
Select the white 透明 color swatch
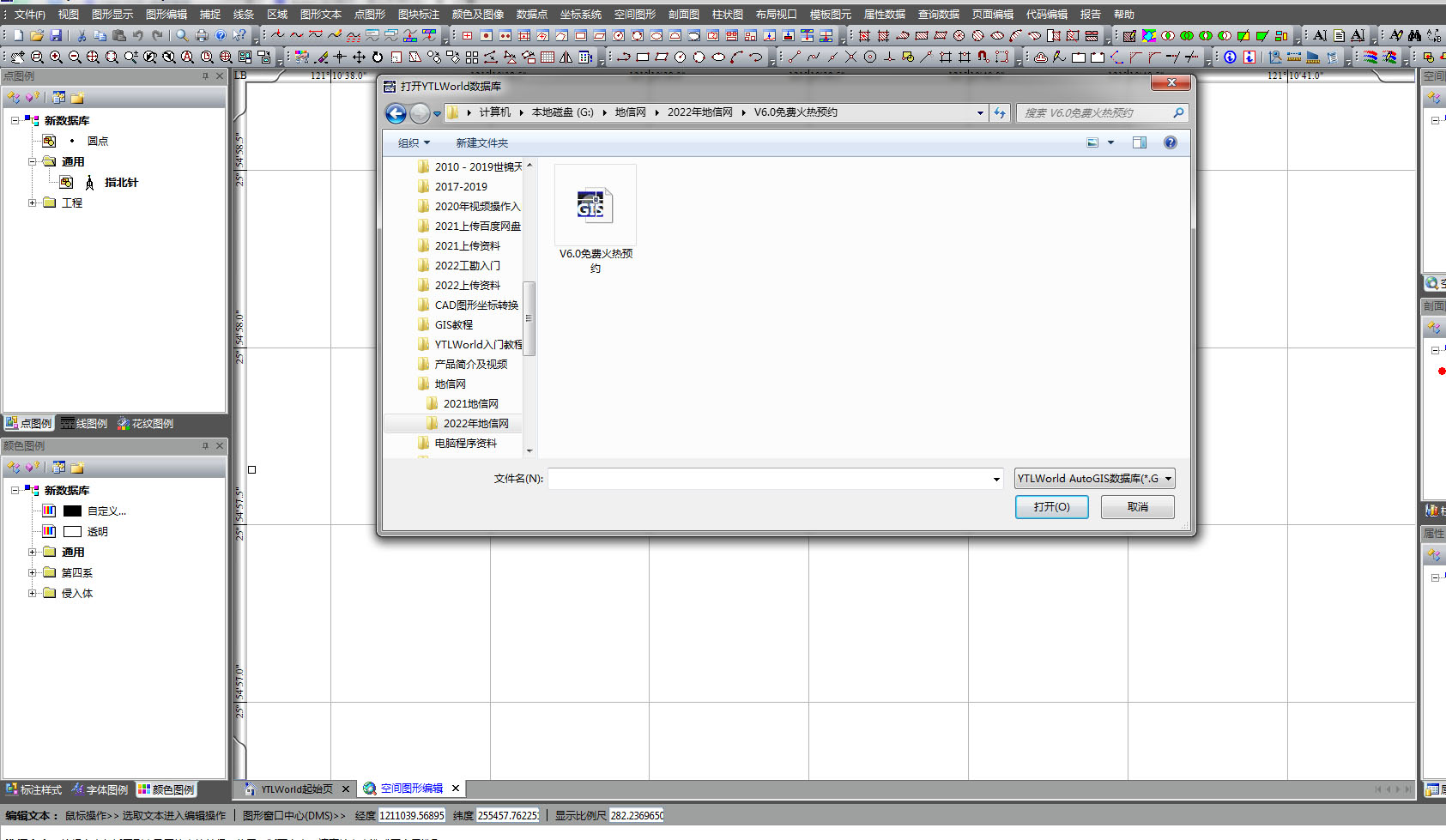[x=72, y=531]
